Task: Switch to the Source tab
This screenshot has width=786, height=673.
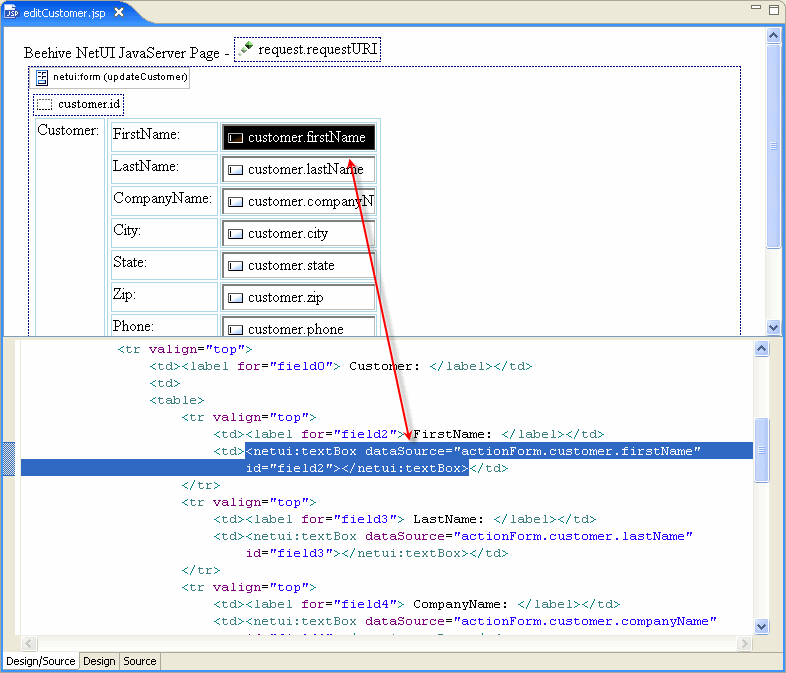Action: [140, 661]
